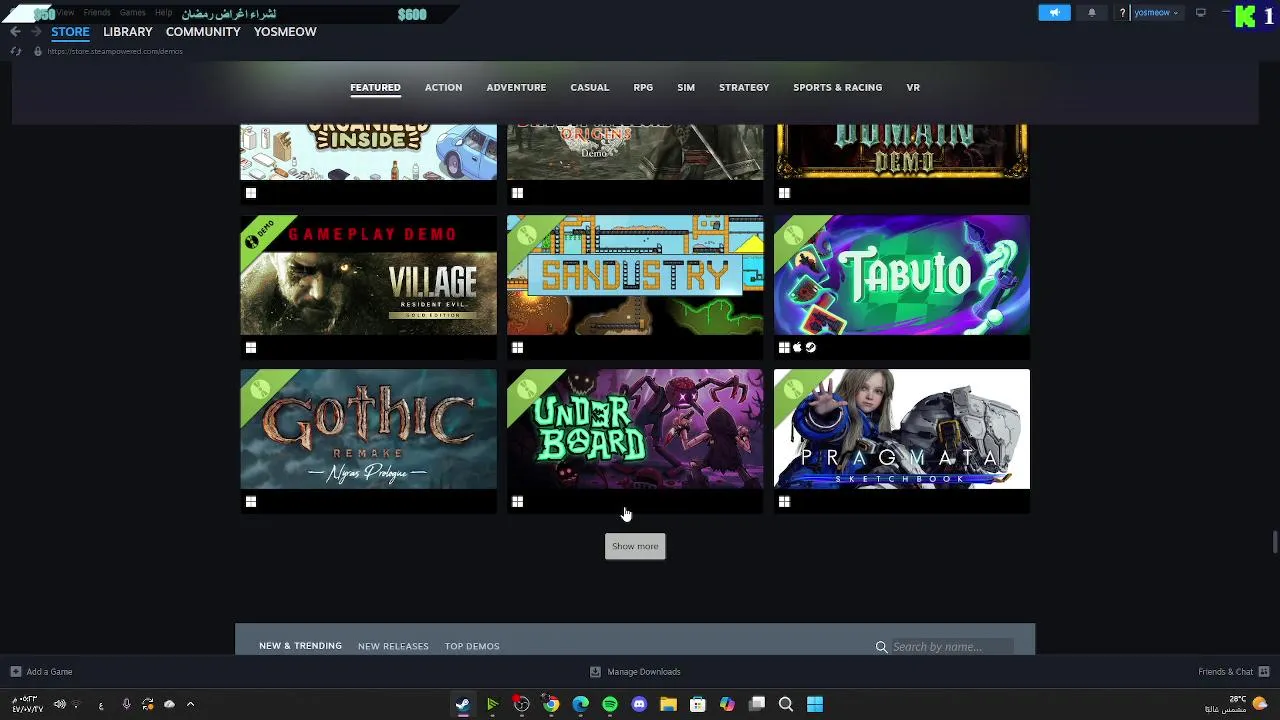This screenshot has height=720, width=1280.
Task: Enter Big Picture mode via monitor icon
Action: (1201, 13)
